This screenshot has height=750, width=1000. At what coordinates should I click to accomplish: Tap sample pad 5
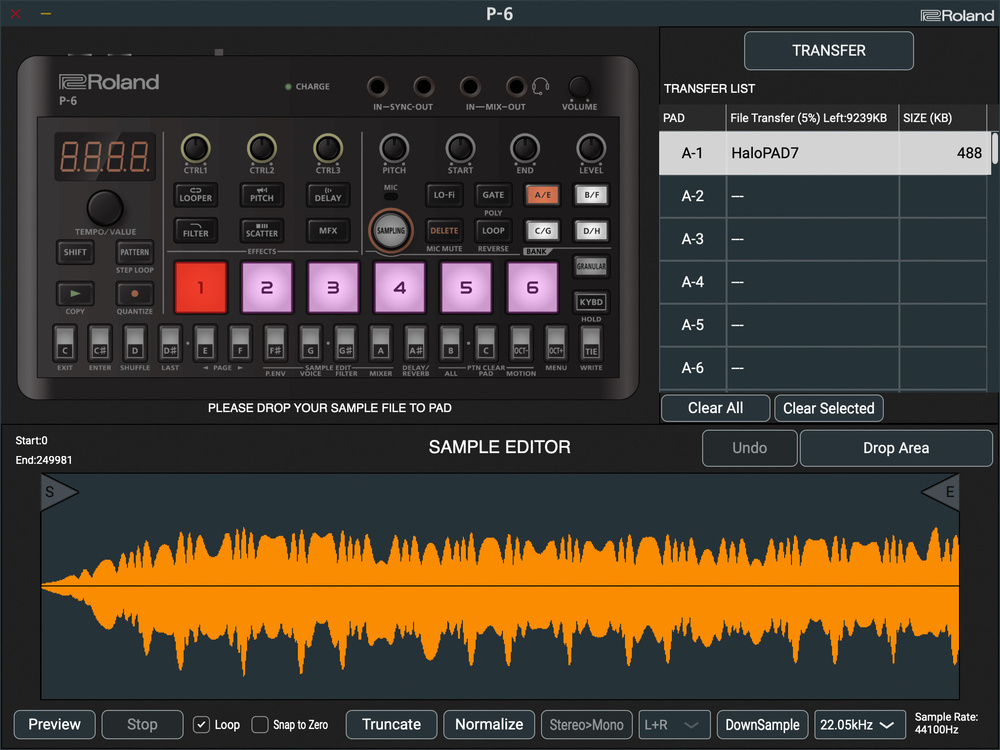466,288
